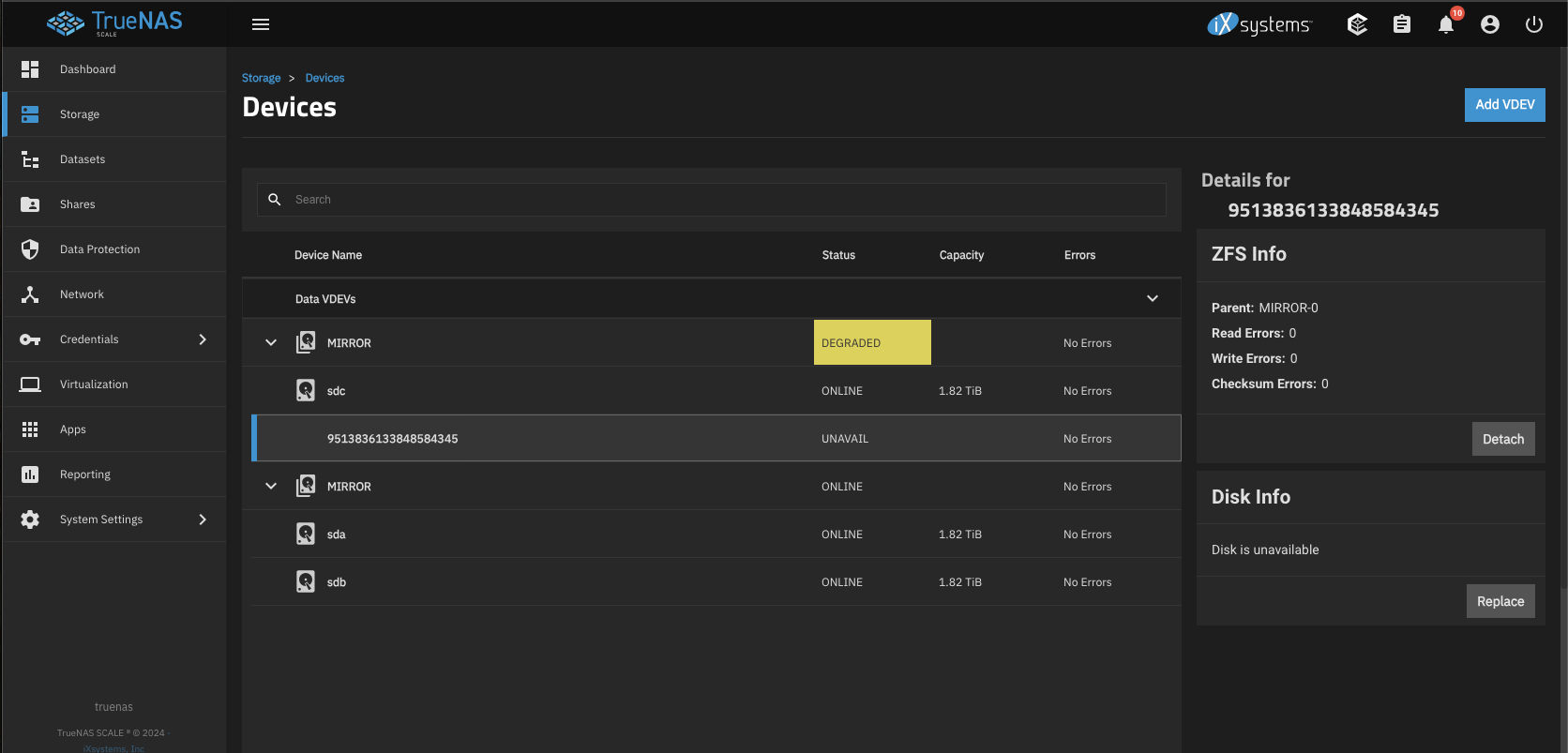Screen dimensions: 1568x753
Task: Go to Data Protection section
Action: pyautogui.click(x=99, y=249)
